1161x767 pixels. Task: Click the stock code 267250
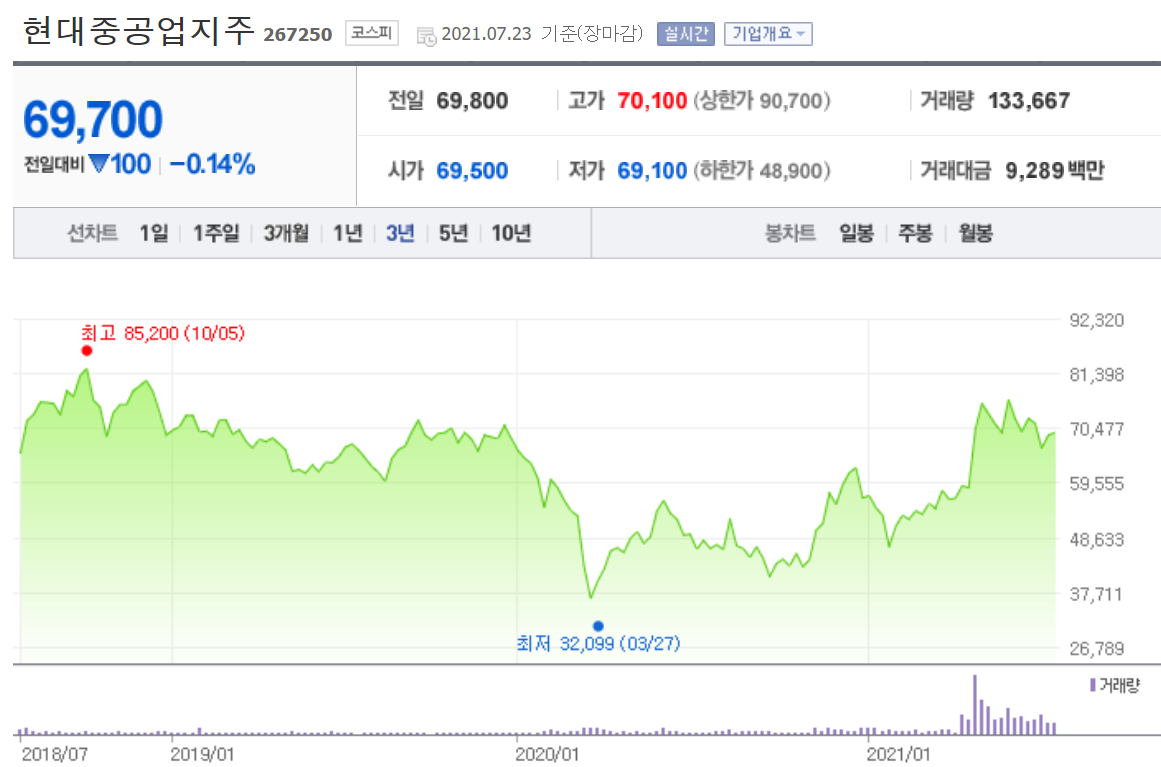pos(298,35)
